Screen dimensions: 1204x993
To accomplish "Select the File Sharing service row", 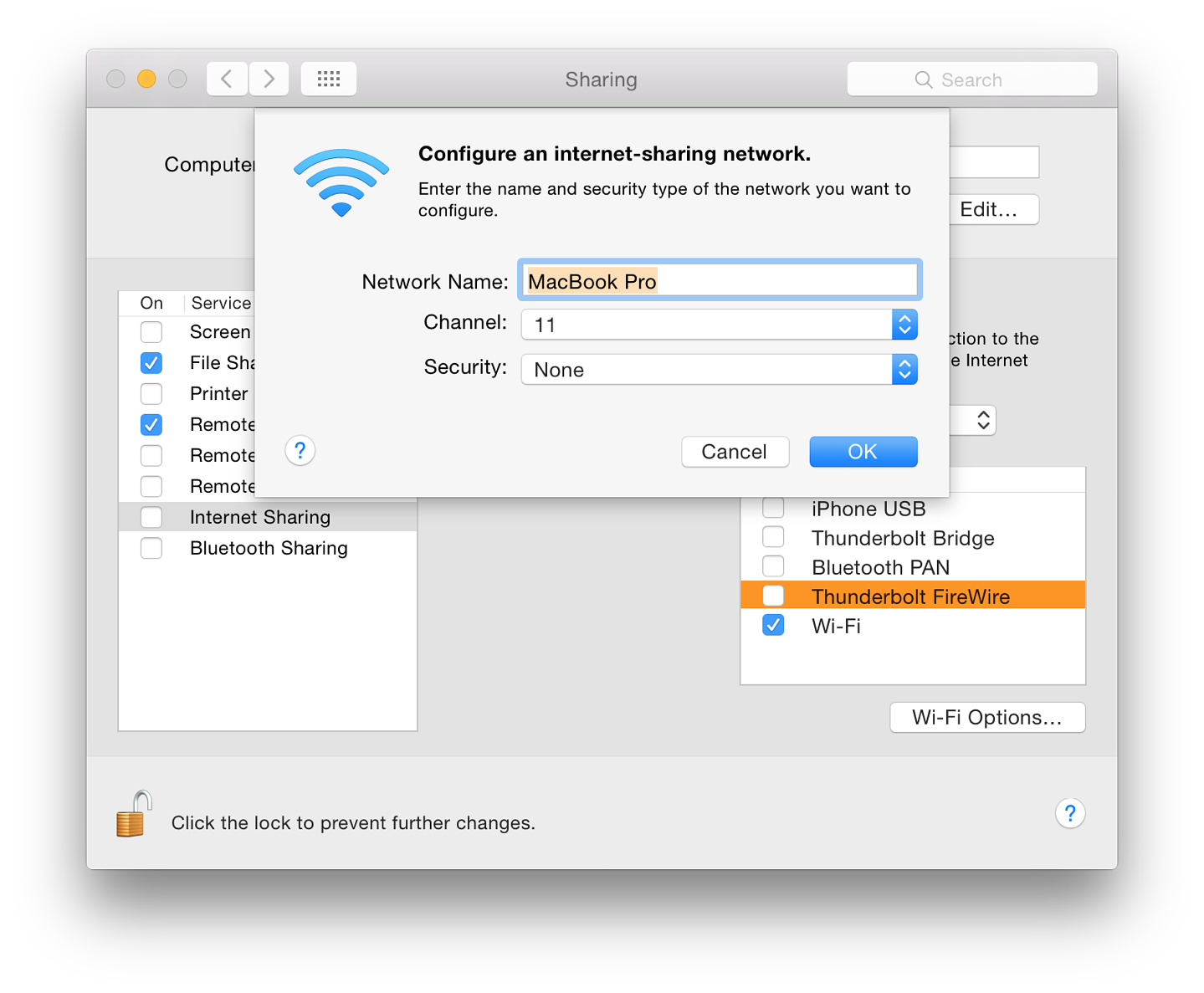I will coord(187,363).
